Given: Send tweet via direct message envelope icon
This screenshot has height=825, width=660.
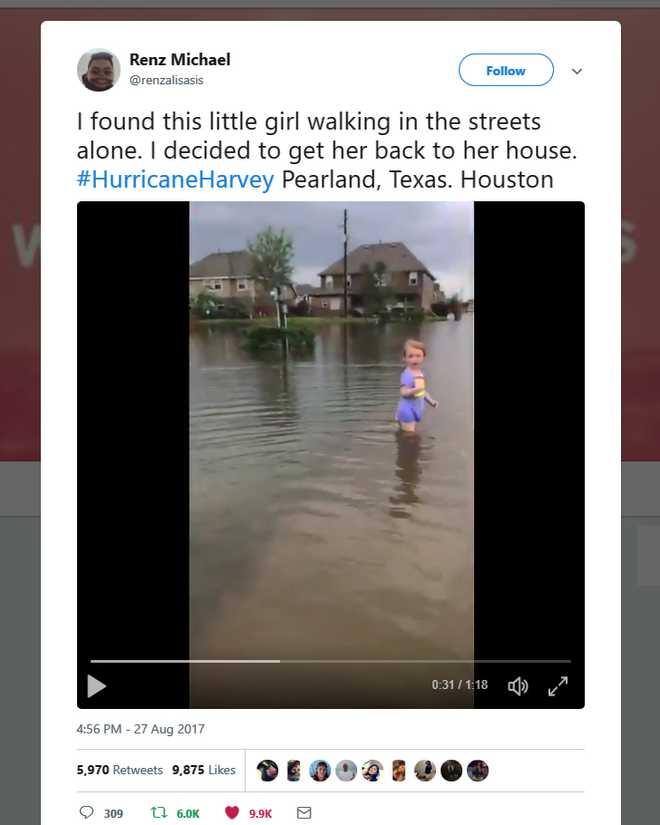Looking at the screenshot, I should (x=305, y=813).
